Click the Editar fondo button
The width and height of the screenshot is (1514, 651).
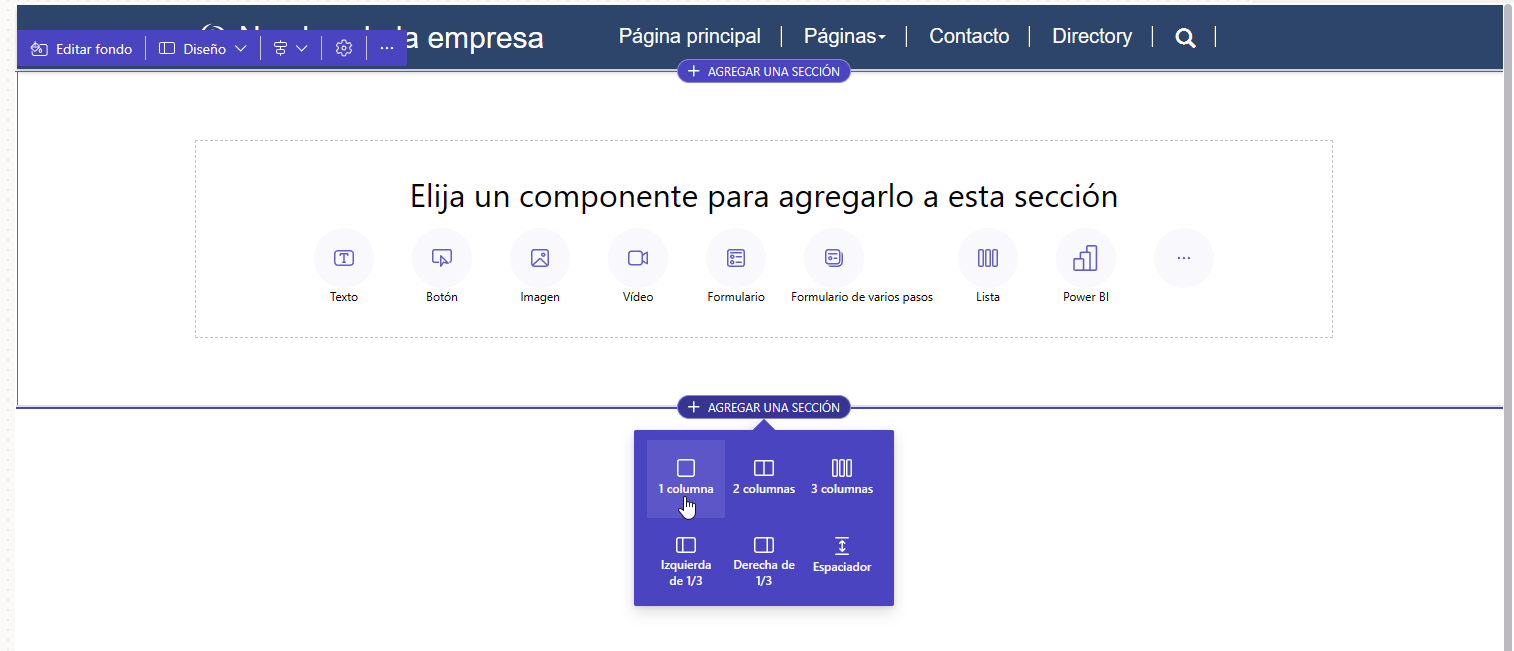(81, 47)
